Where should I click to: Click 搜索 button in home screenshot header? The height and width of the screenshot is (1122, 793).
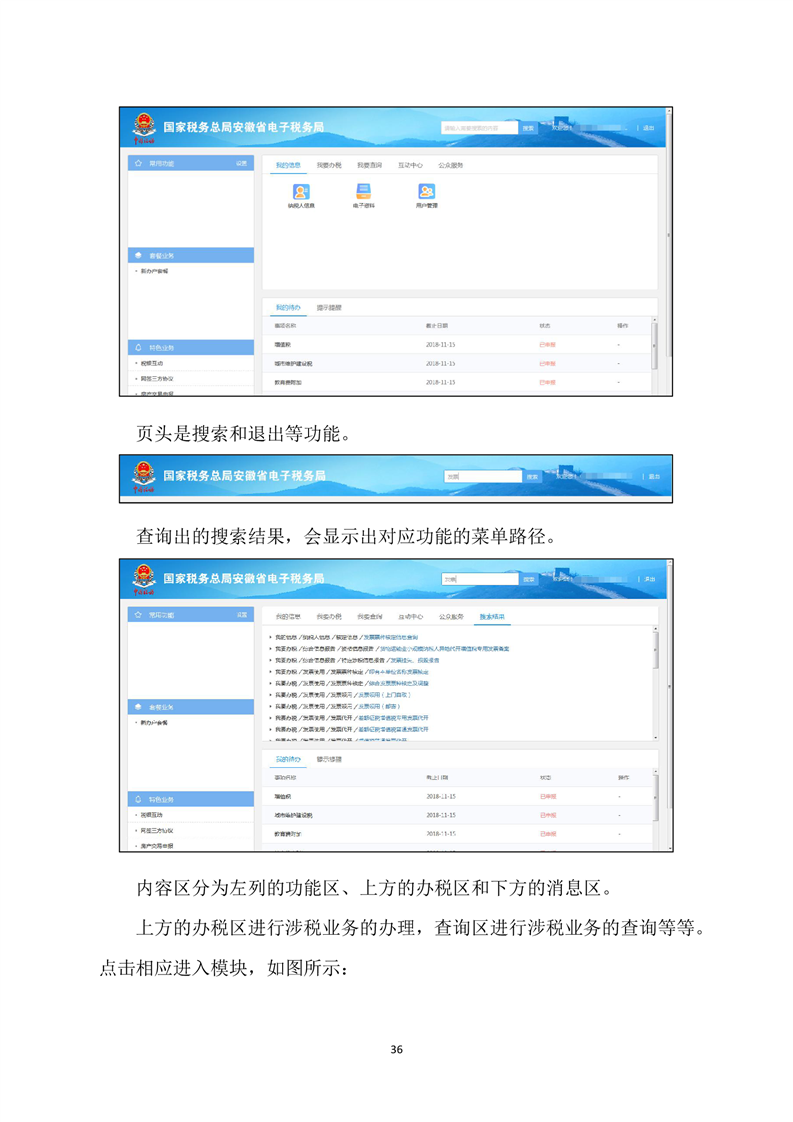528,128
